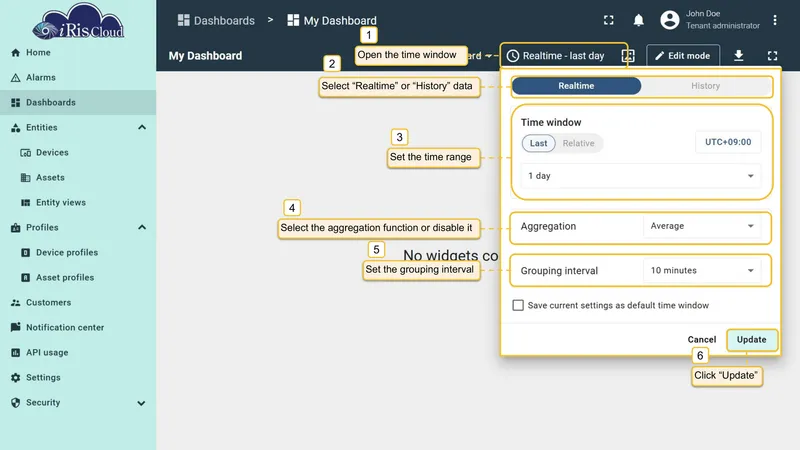800x450 pixels.
Task: Open notifications bell icon
Action: [x=638, y=20]
